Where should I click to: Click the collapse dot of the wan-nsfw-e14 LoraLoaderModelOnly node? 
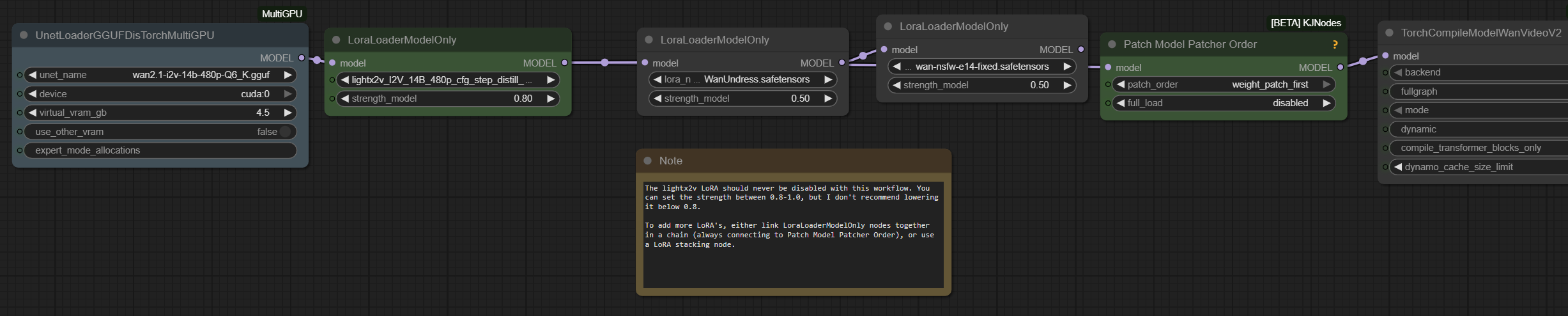888,26
